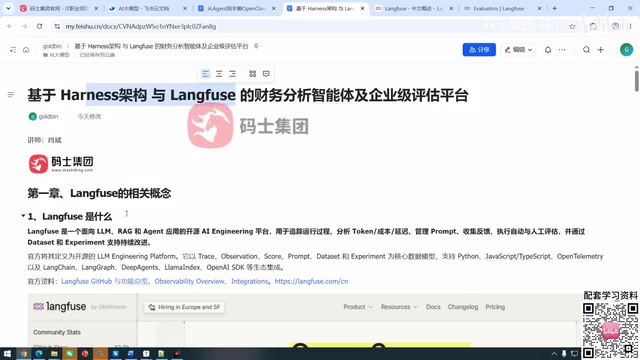Open the browser tab search dropdown

tap(8, 8)
